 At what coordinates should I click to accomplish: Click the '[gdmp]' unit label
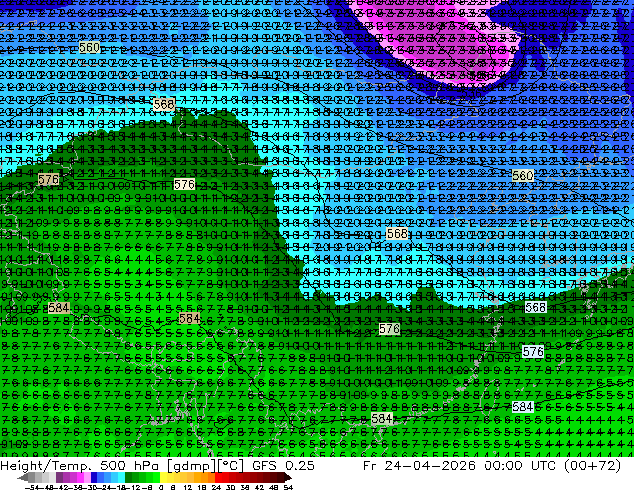pyautogui.click(x=192, y=466)
